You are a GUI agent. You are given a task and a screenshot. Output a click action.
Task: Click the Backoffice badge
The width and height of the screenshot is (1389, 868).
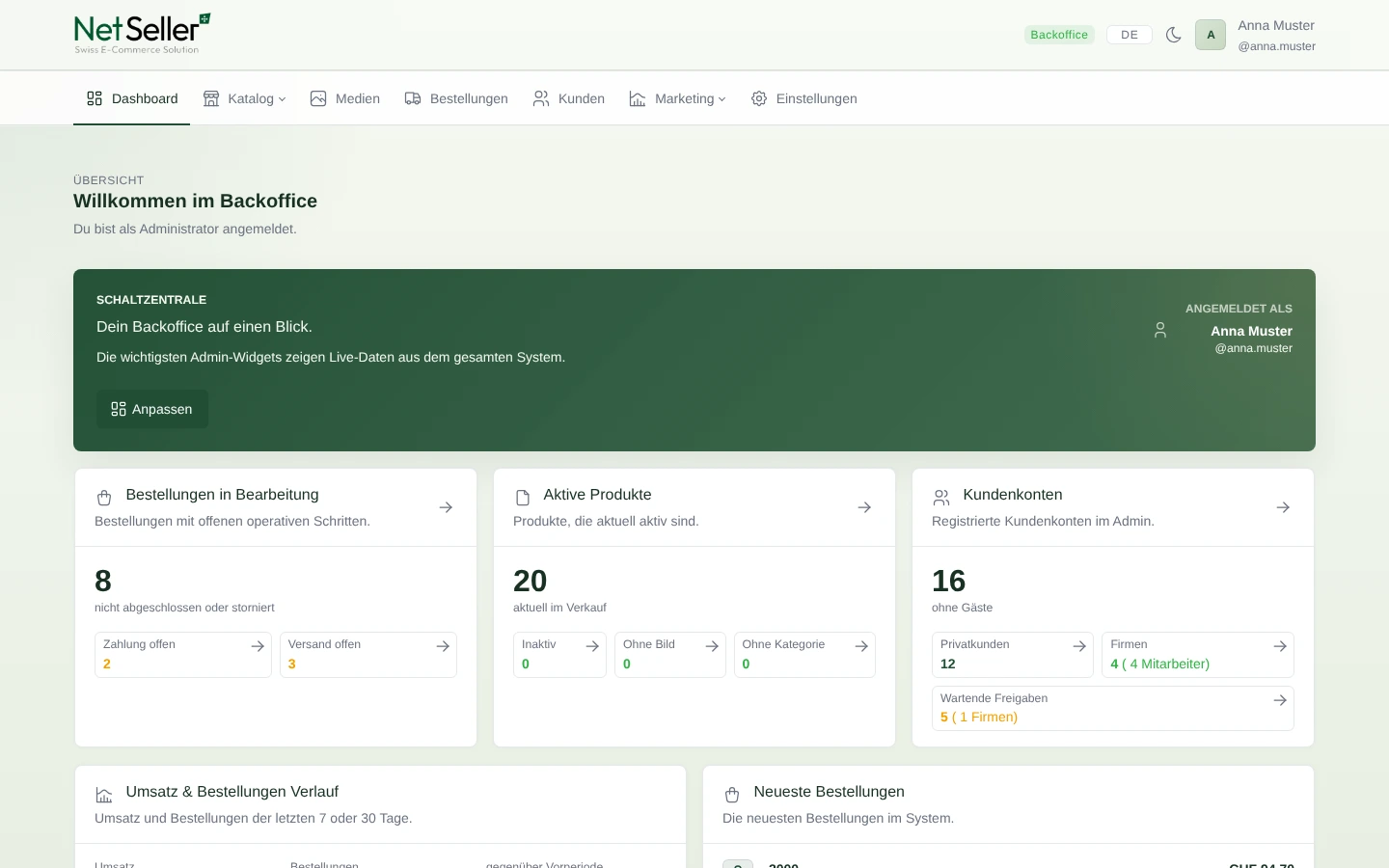click(1059, 35)
